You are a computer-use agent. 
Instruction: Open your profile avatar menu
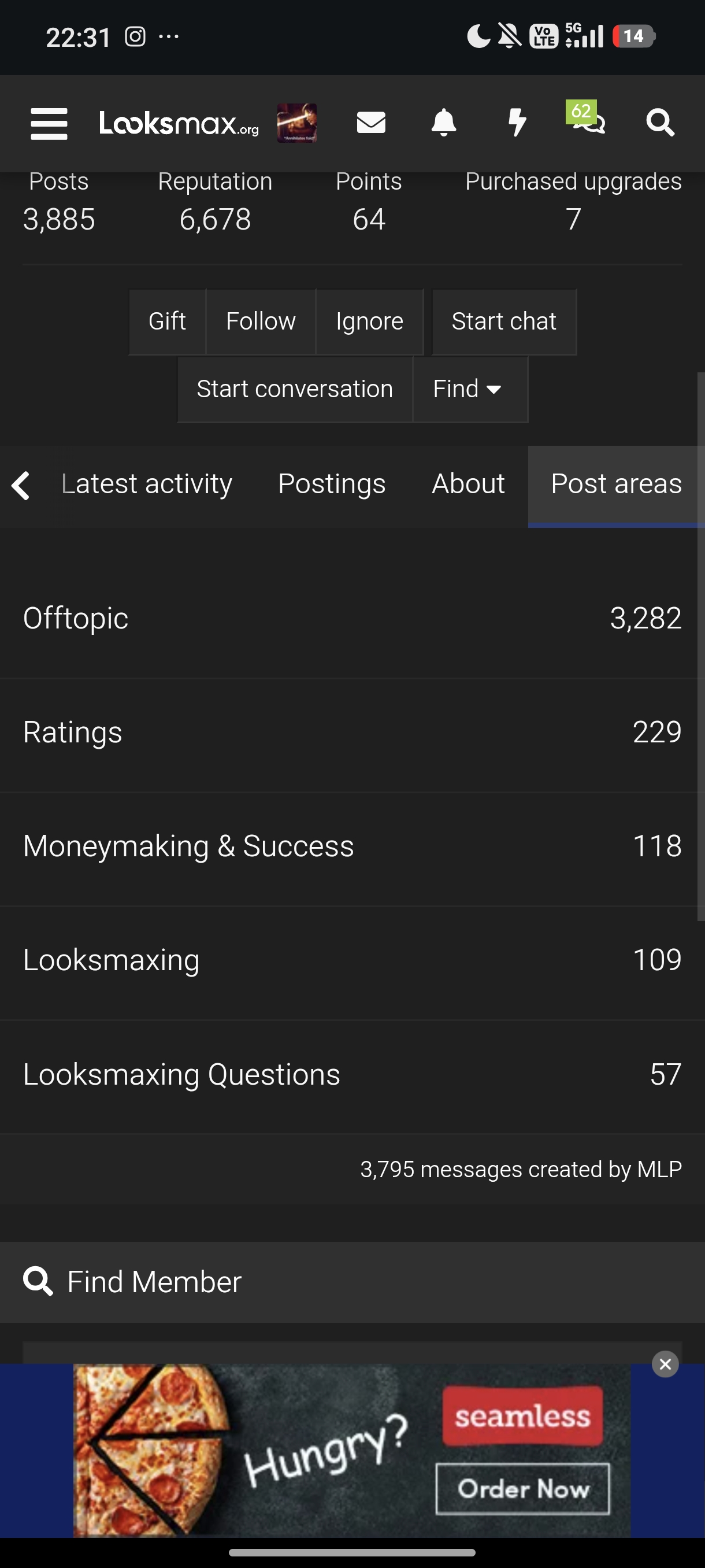click(297, 123)
